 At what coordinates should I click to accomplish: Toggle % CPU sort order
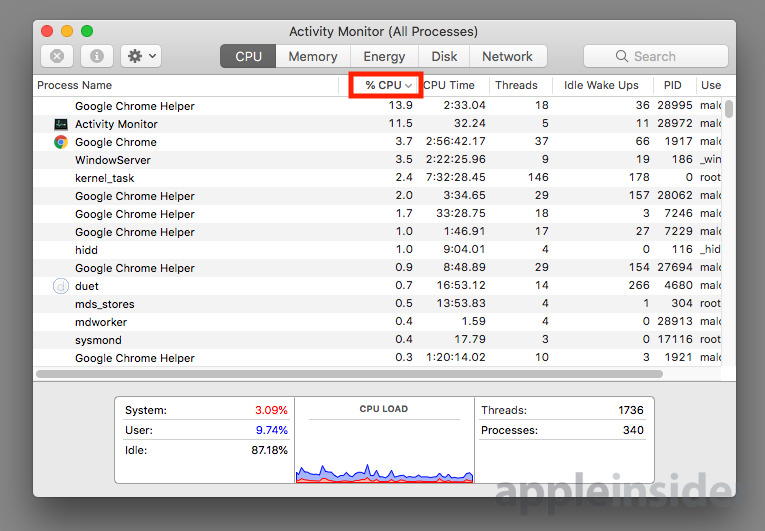pos(385,85)
